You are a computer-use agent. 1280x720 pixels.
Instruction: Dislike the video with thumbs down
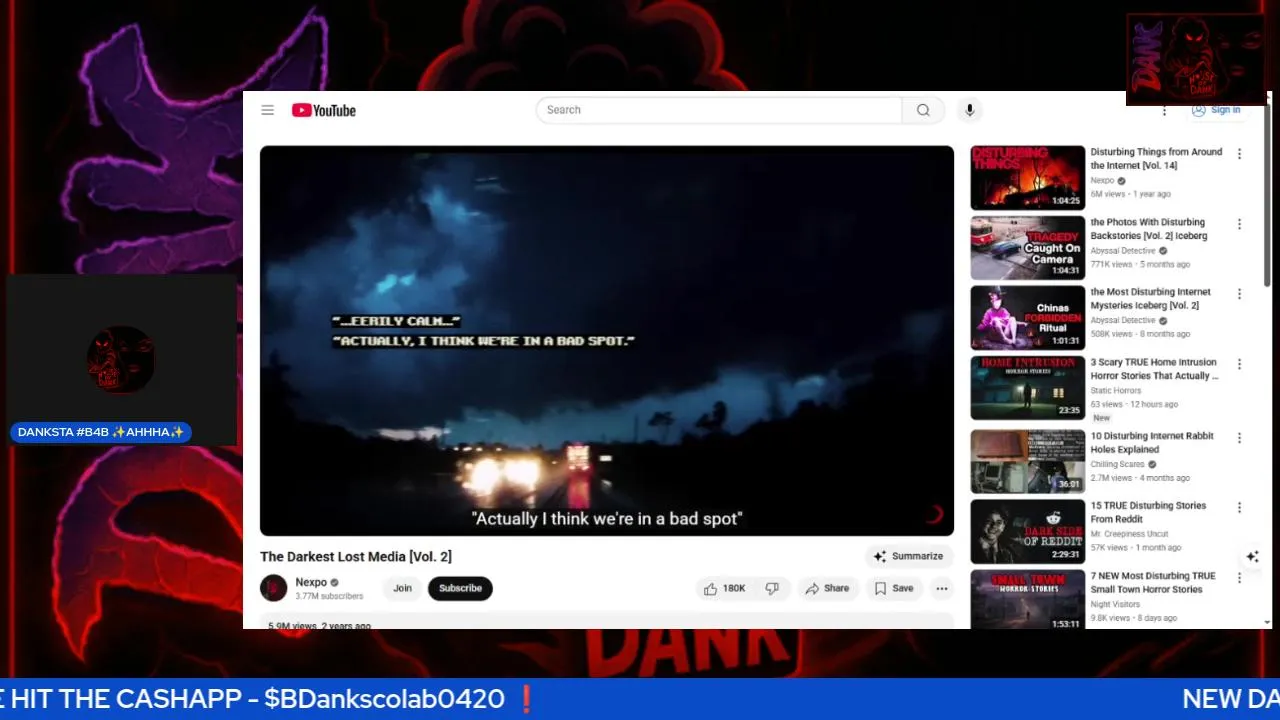(772, 588)
